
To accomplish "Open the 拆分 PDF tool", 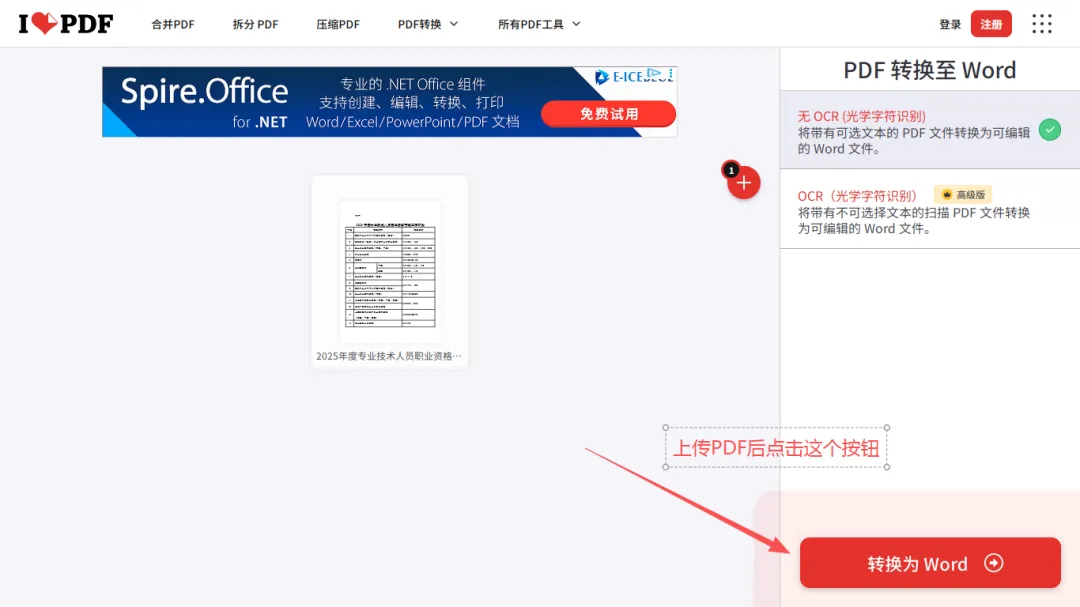I will [256, 24].
